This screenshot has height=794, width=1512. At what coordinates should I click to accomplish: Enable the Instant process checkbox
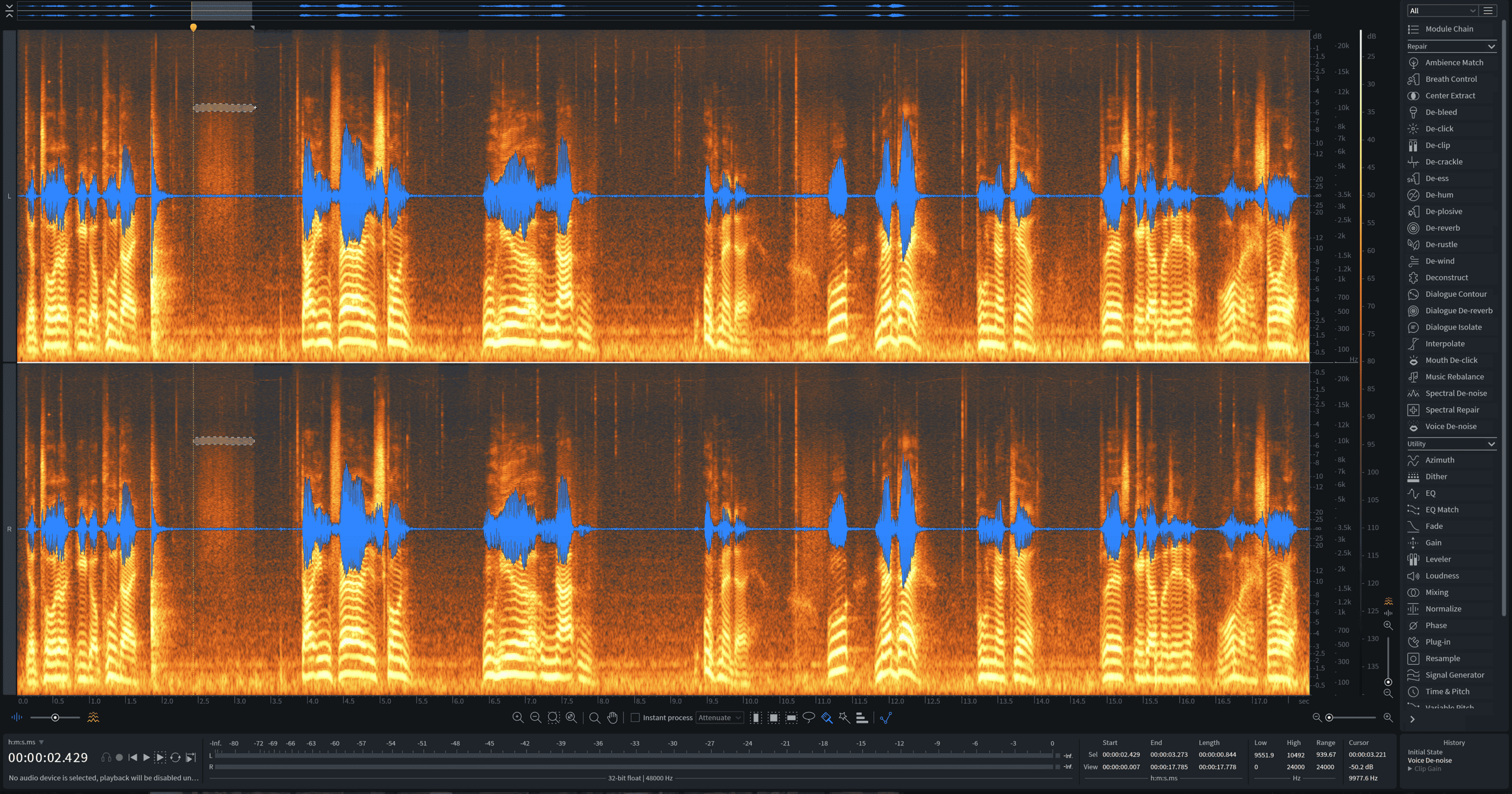click(635, 718)
